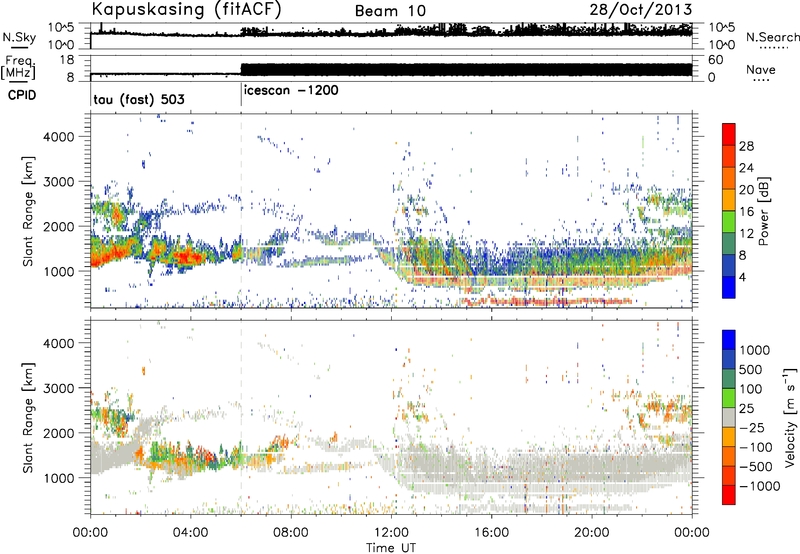Click the 'Nave' legend label
This screenshot has height=554, width=800.
[761, 69]
